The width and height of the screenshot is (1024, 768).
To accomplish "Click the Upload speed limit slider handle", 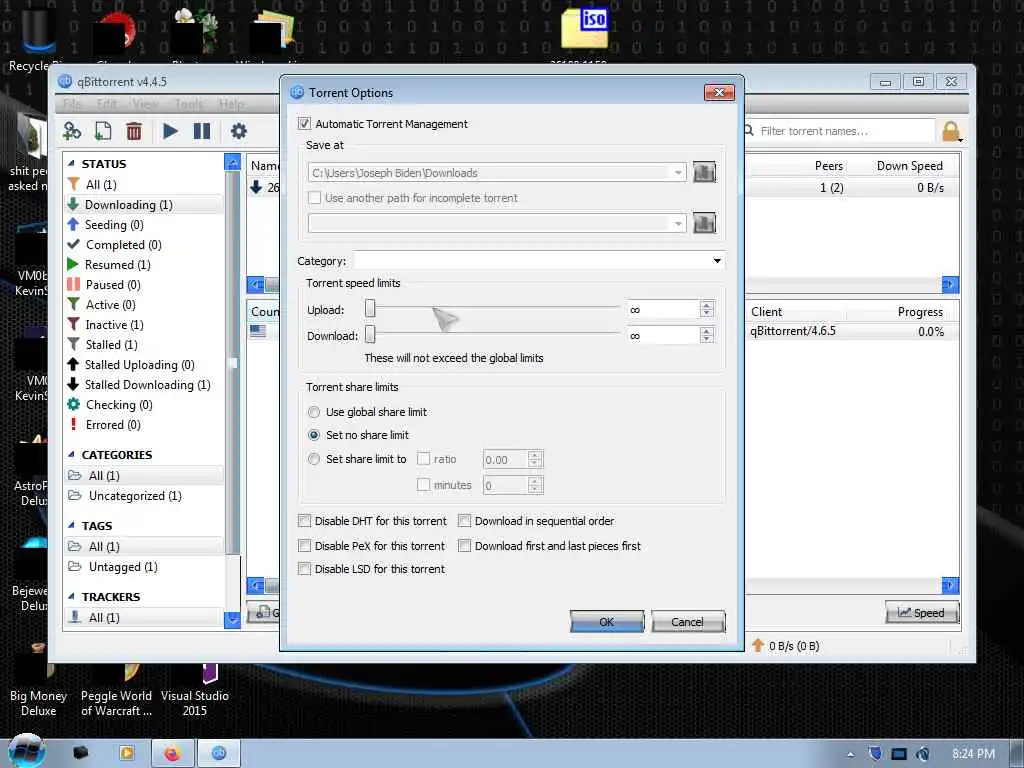I will click(x=370, y=309).
